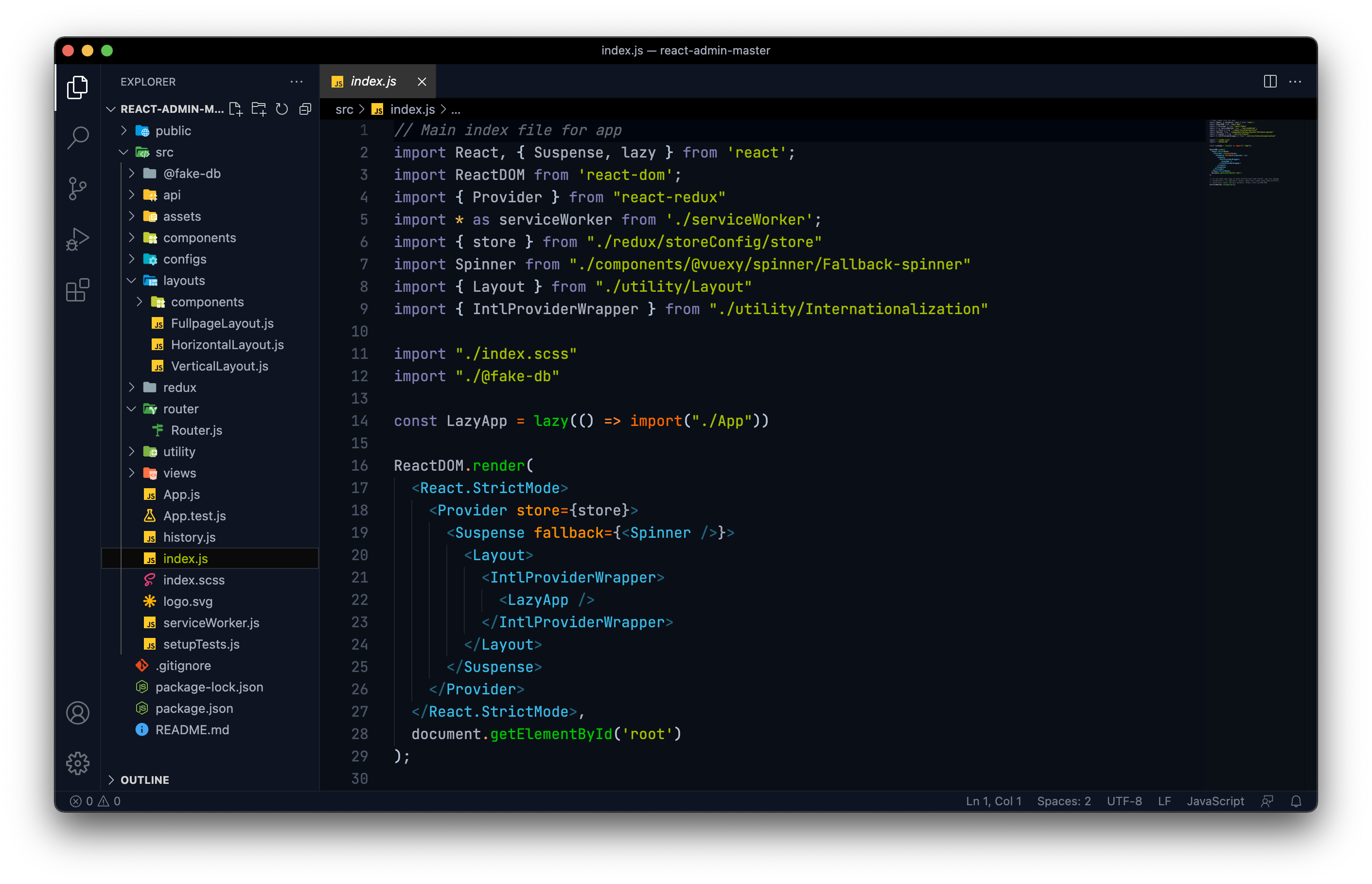Open the Manage settings gear
This screenshot has width=1372, height=884.
[x=77, y=763]
